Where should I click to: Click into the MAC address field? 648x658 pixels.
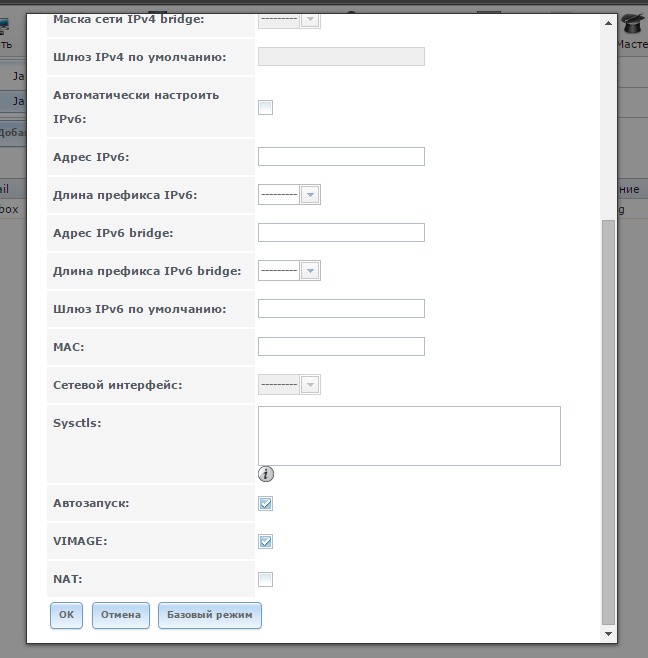pos(341,347)
